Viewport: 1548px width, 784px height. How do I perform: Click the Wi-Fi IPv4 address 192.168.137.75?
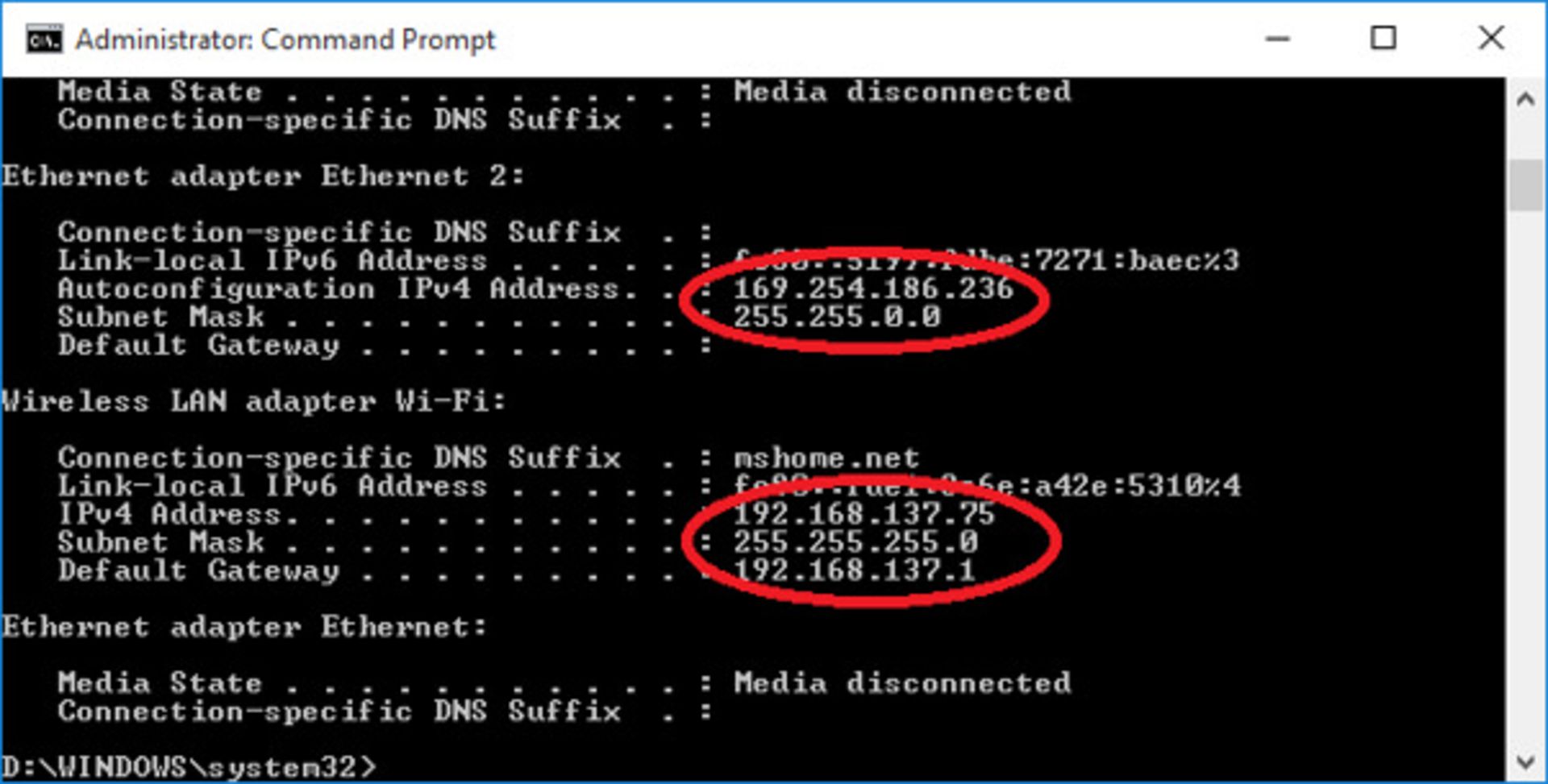[863, 514]
